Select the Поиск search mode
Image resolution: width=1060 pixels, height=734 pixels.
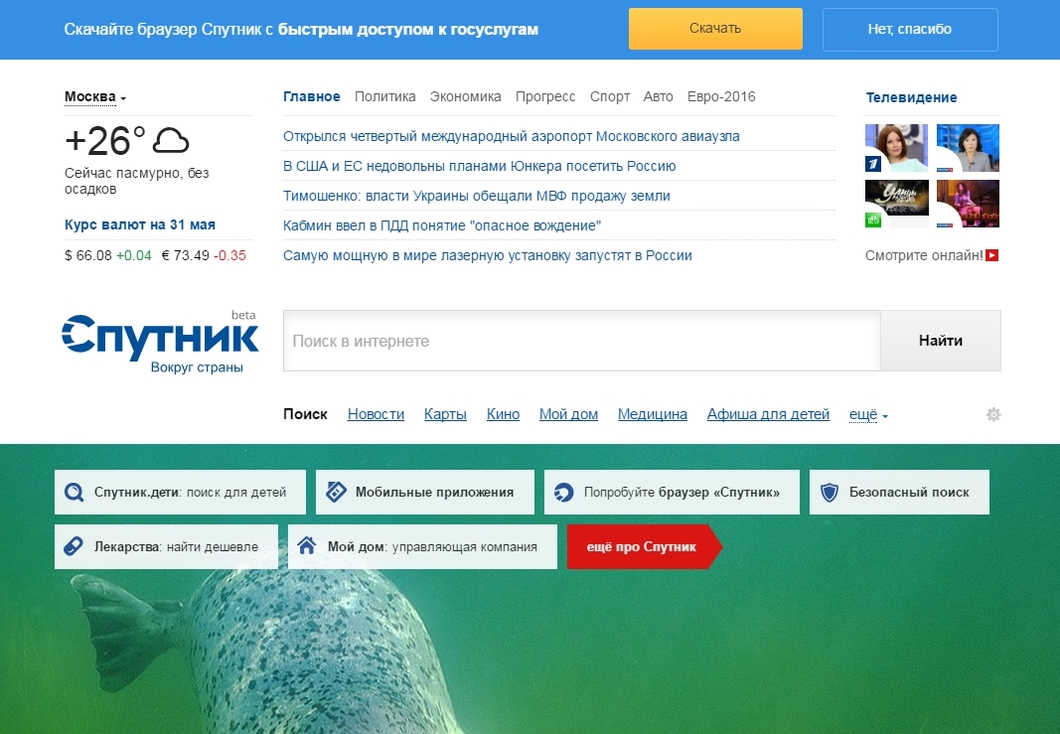pos(305,414)
